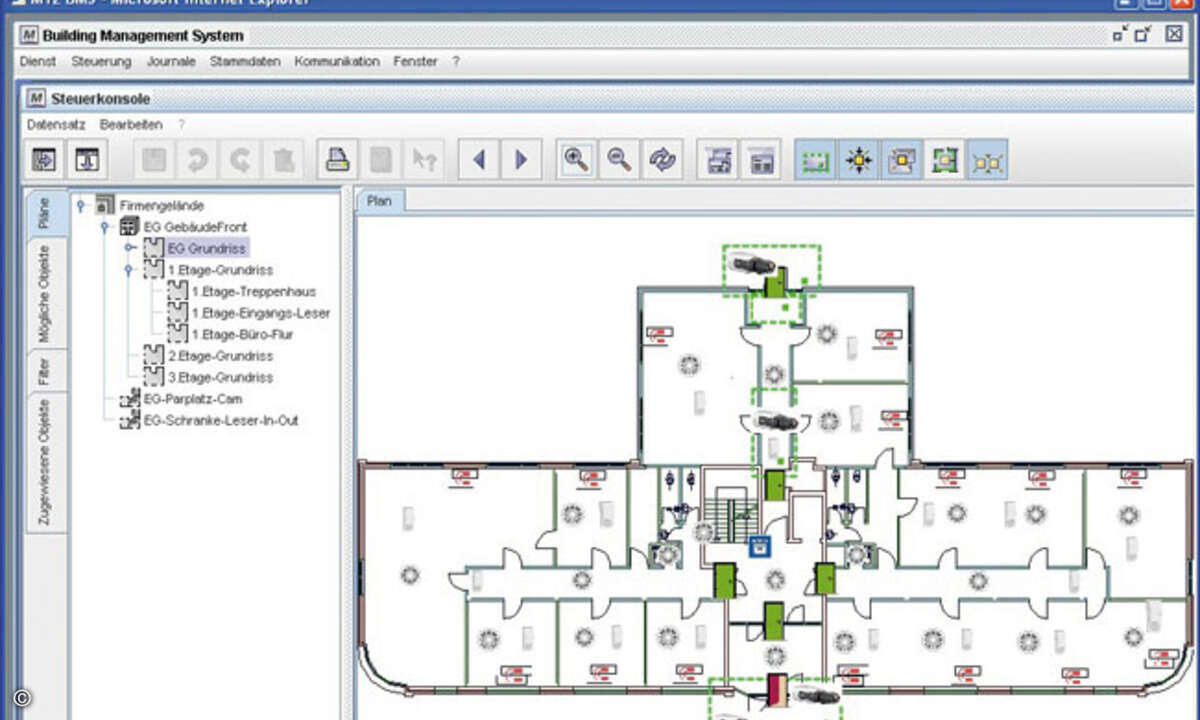Screen dimensions: 1200x720
Task: Click the first toolbar icon with arrow into panel
Action: (45, 159)
